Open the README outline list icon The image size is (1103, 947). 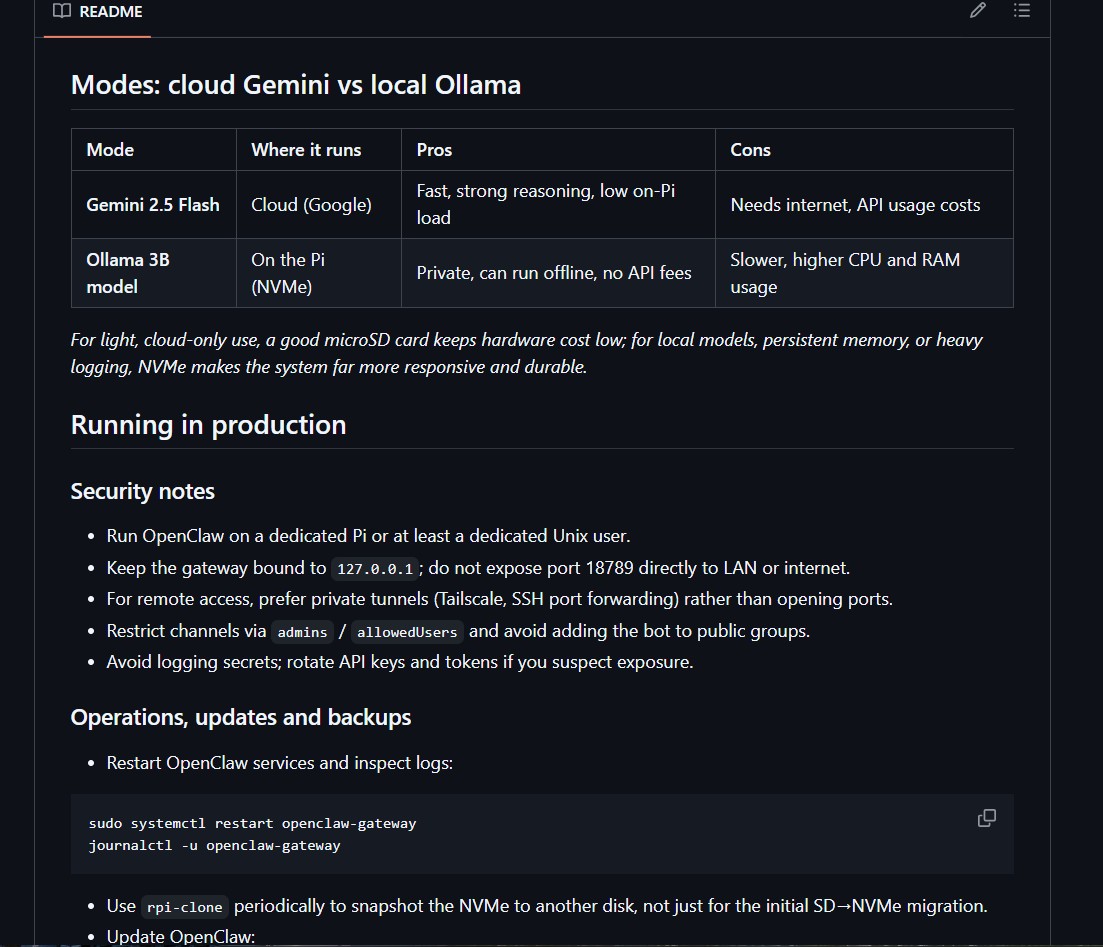pos(1022,11)
